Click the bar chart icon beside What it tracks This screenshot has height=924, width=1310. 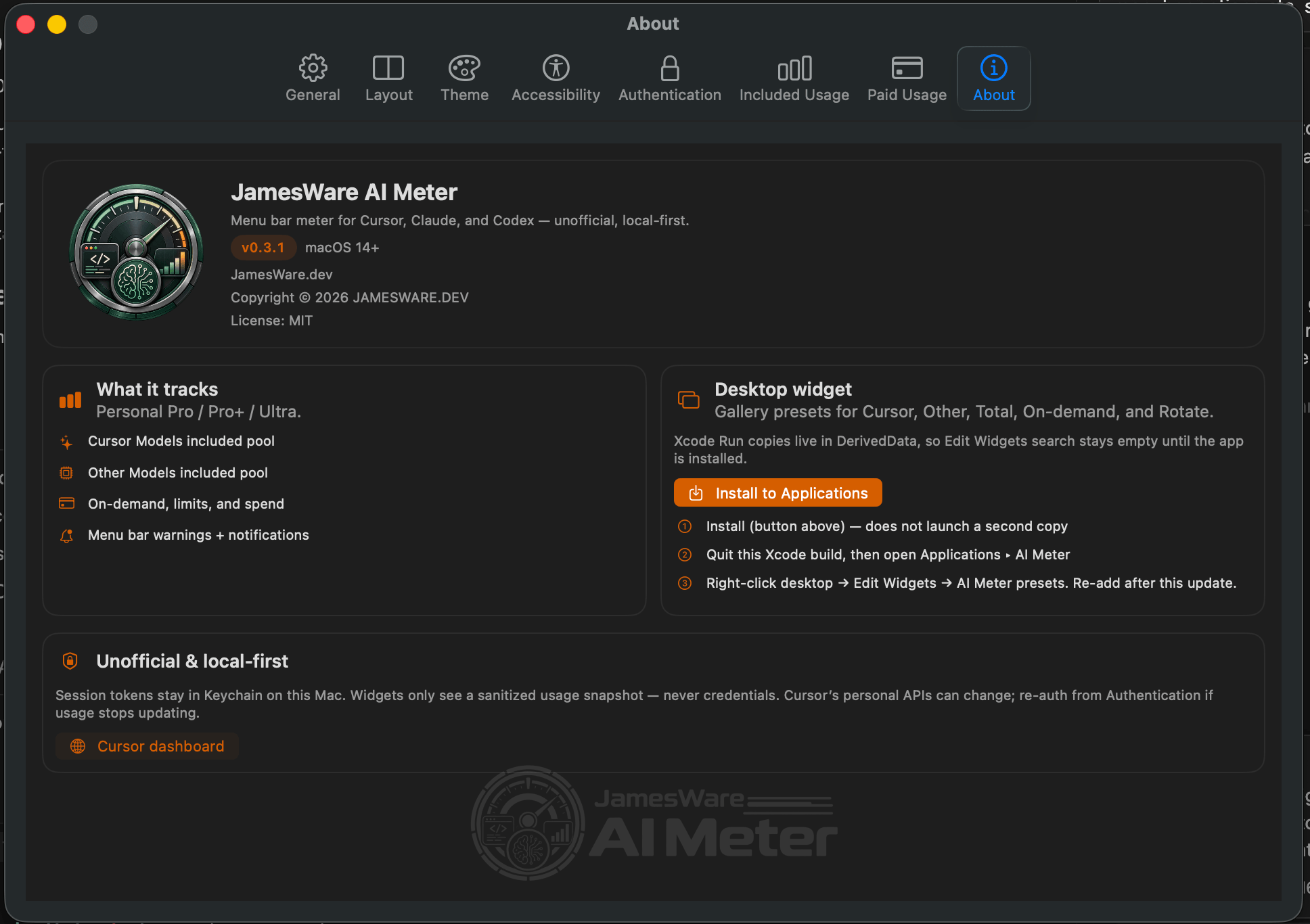click(x=70, y=400)
